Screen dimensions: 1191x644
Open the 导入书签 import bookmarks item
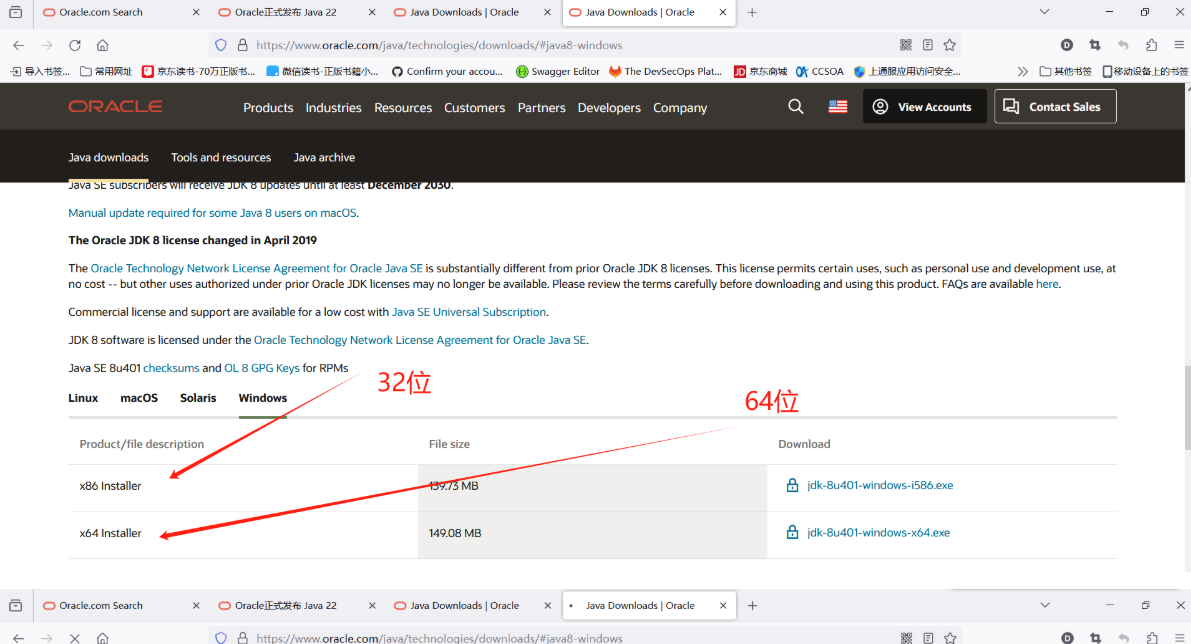click(x=39, y=71)
